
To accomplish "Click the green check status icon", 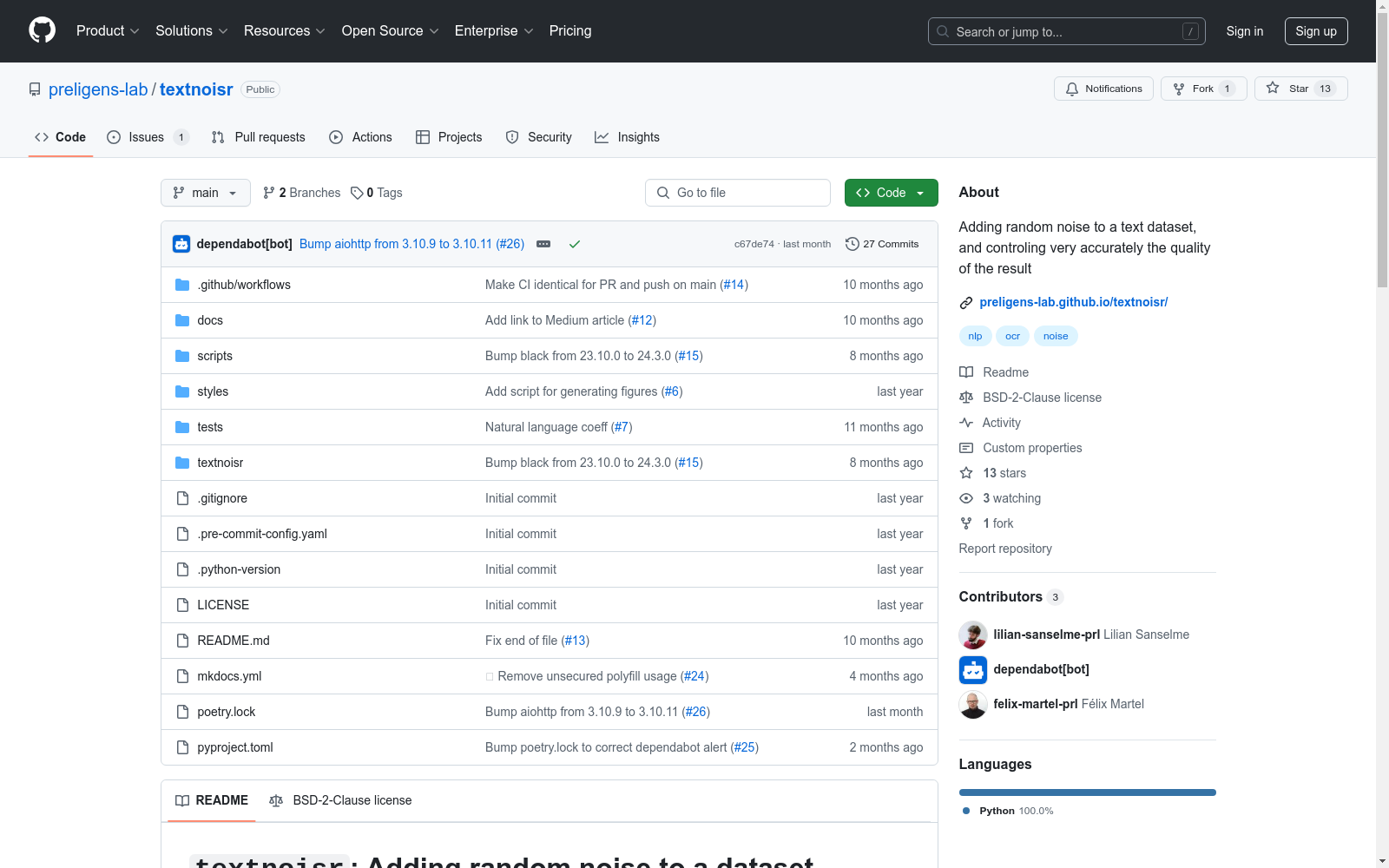I will tap(574, 244).
